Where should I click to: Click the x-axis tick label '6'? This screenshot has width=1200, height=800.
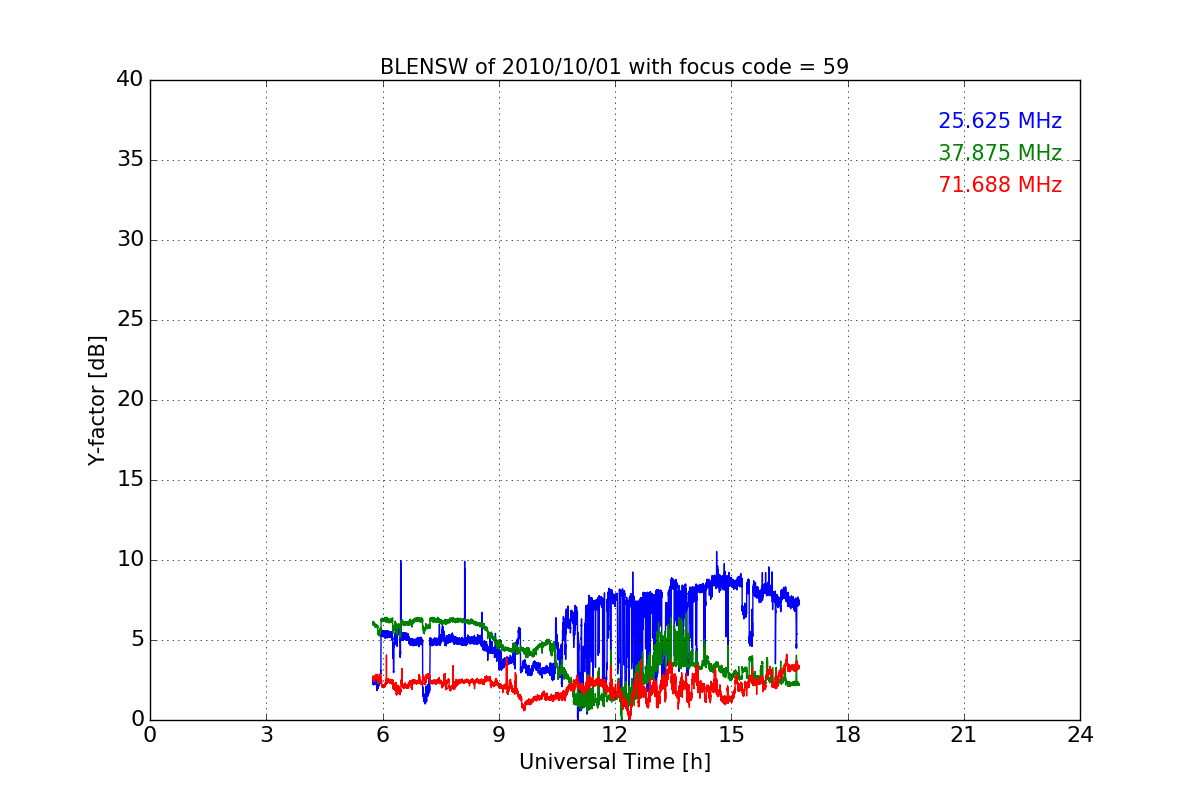pyautogui.click(x=383, y=735)
